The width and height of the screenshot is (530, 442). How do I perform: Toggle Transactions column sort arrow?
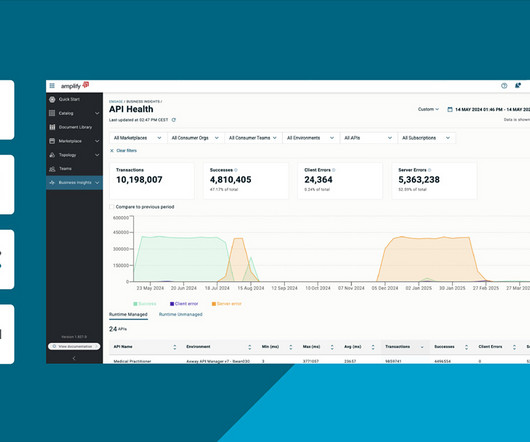(422, 347)
